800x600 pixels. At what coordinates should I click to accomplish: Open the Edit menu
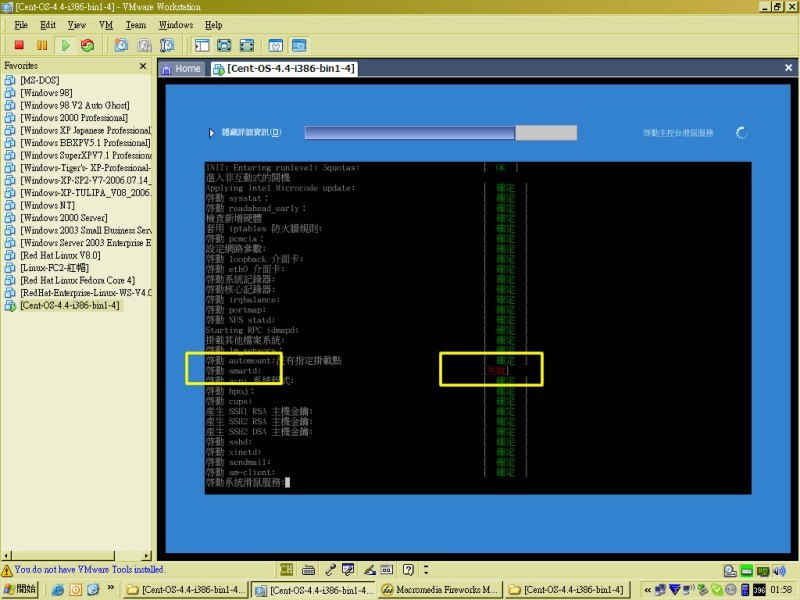pyautogui.click(x=48, y=25)
